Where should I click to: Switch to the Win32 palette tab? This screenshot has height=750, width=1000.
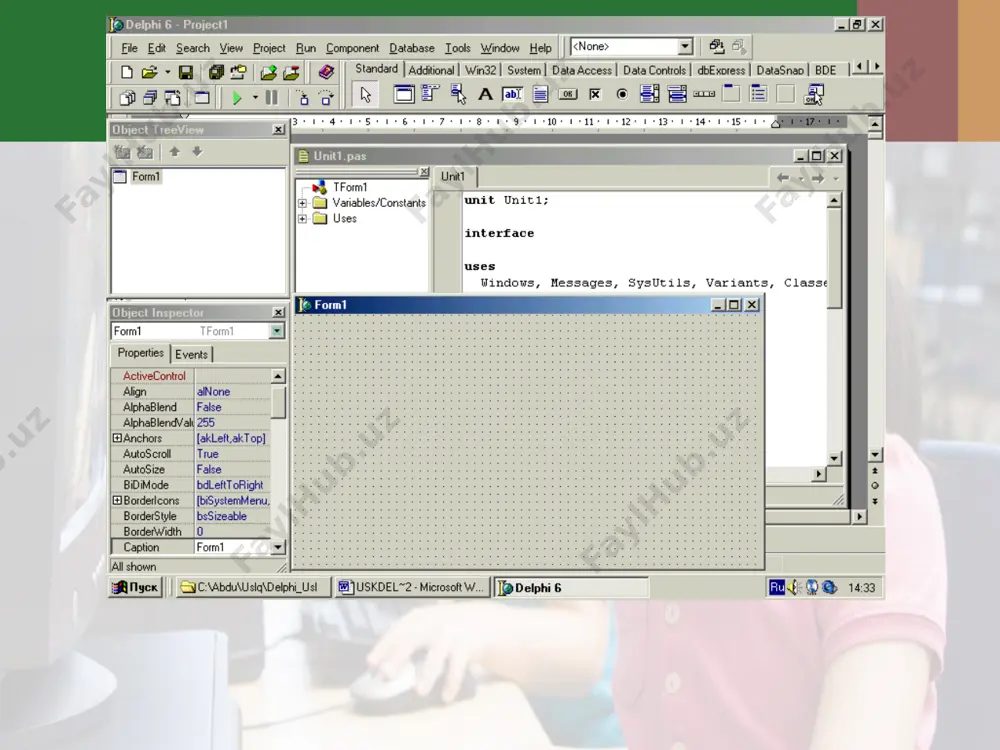click(x=480, y=70)
